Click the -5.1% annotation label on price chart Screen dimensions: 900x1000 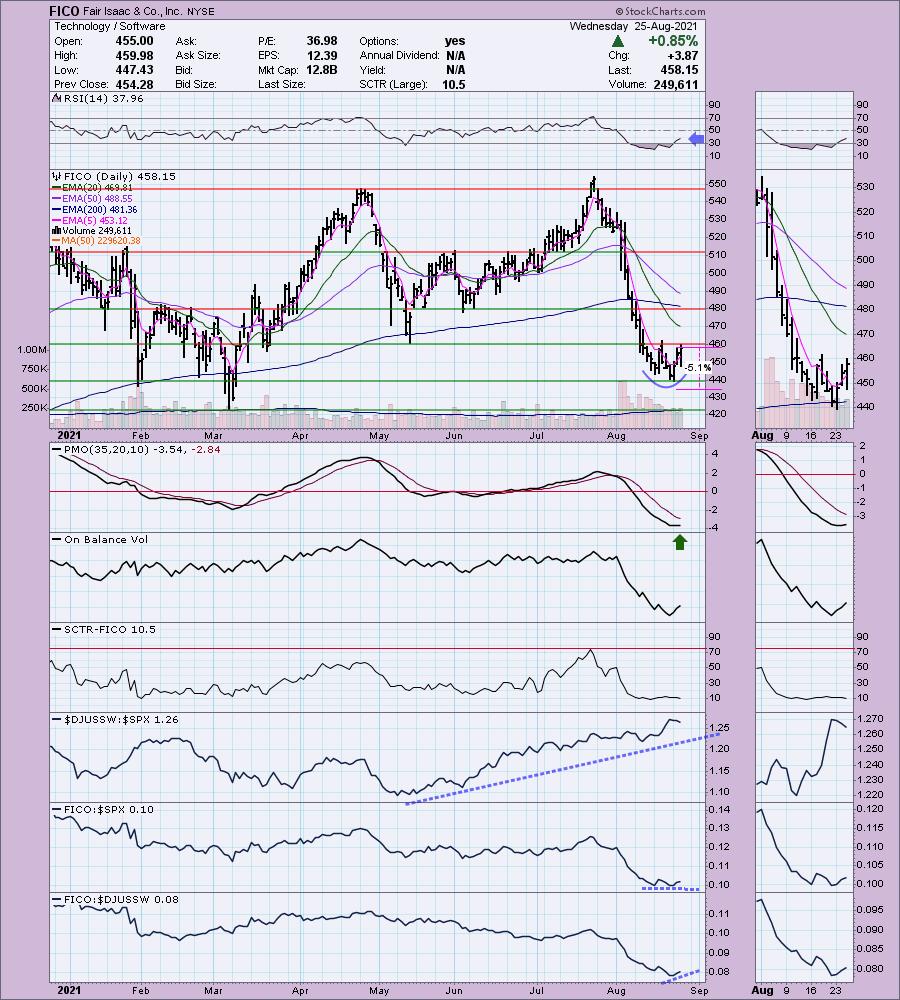[697, 367]
